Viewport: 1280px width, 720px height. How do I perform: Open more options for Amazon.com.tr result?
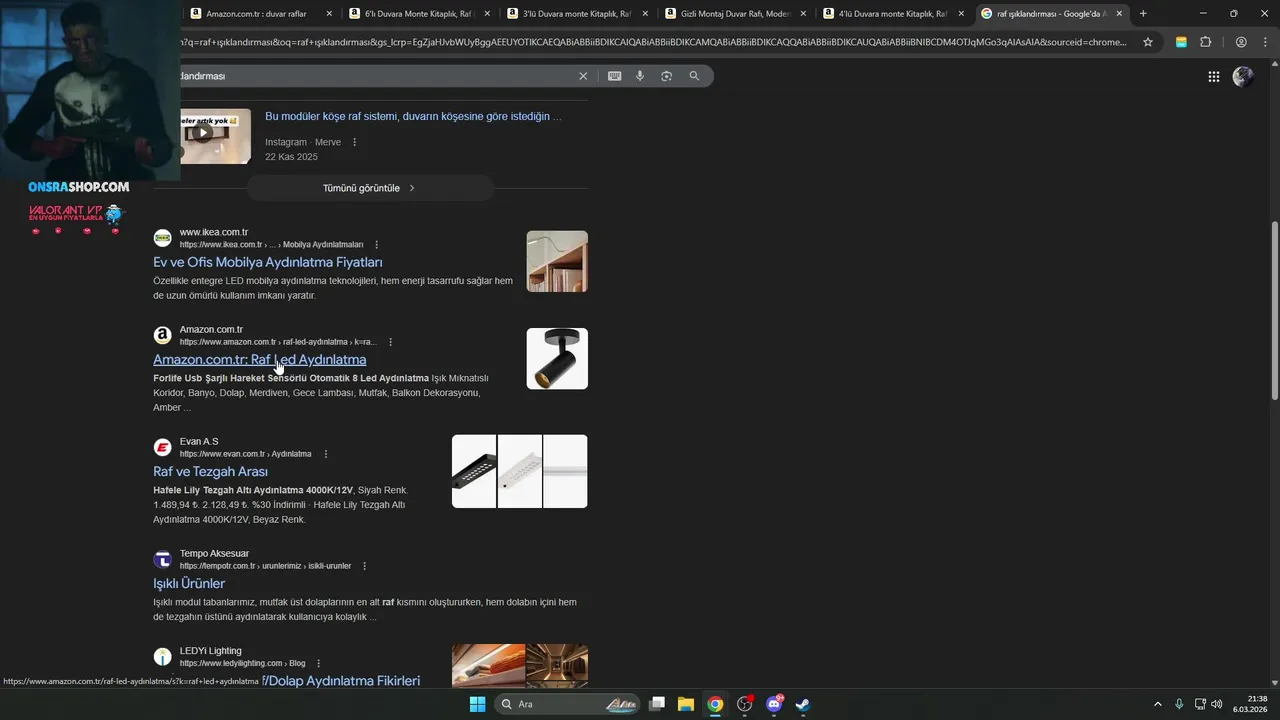tap(390, 342)
